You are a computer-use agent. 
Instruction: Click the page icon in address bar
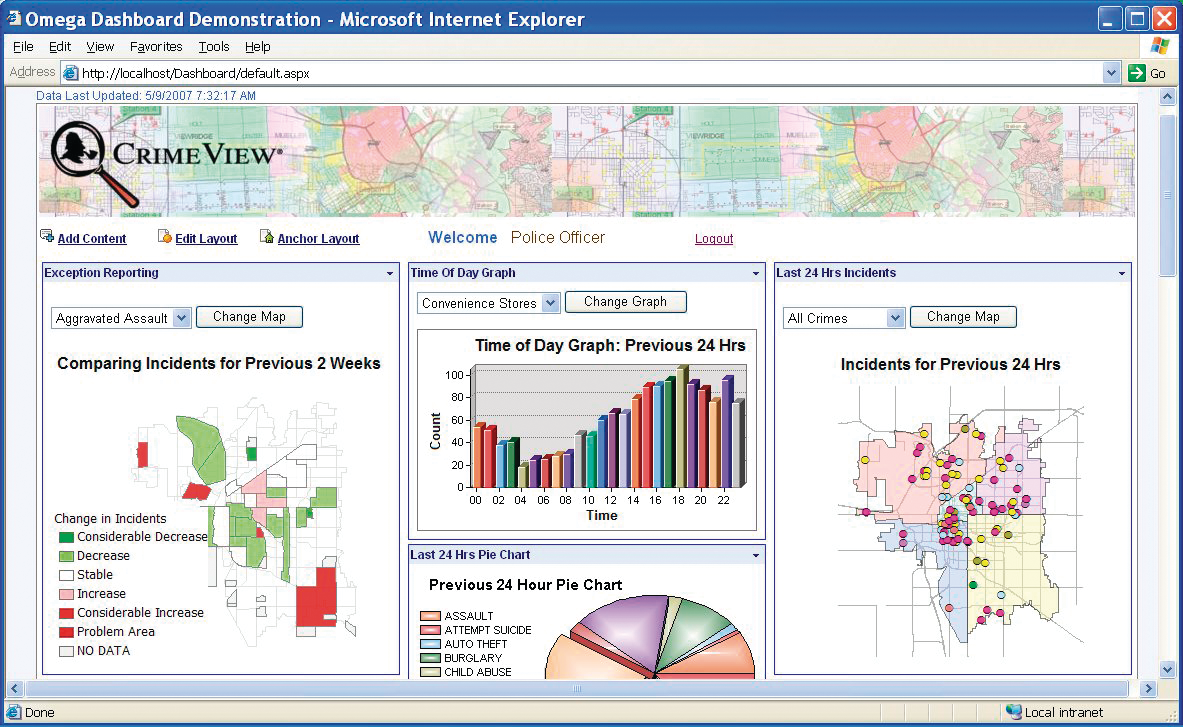(x=70, y=73)
